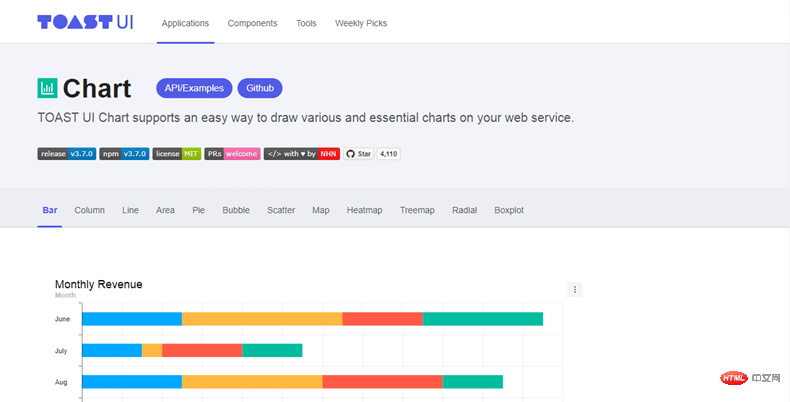Viewport: 790px width, 402px height.
Task: Go to Weekly Picks in the top navigation
Action: pos(361,23)
